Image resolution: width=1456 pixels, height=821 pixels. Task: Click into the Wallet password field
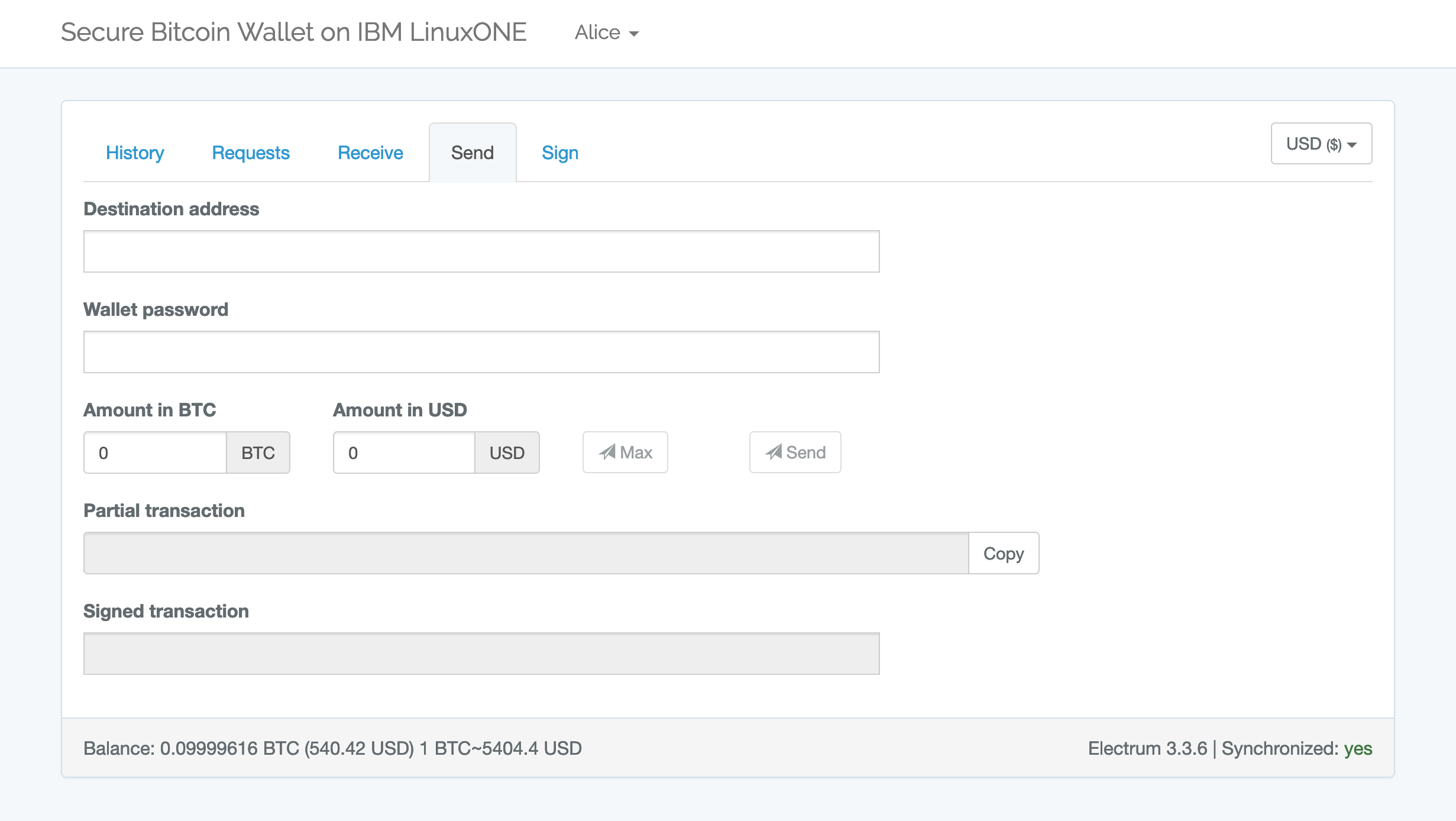pos(481,352)
